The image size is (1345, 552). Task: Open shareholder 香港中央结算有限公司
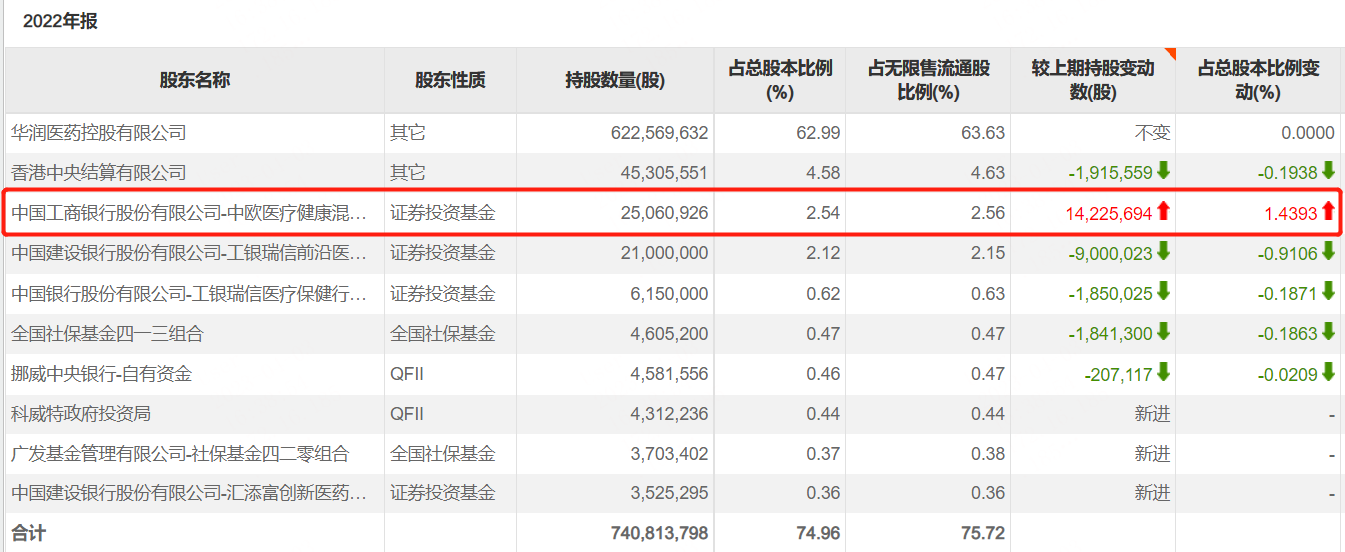click(99, 173)
